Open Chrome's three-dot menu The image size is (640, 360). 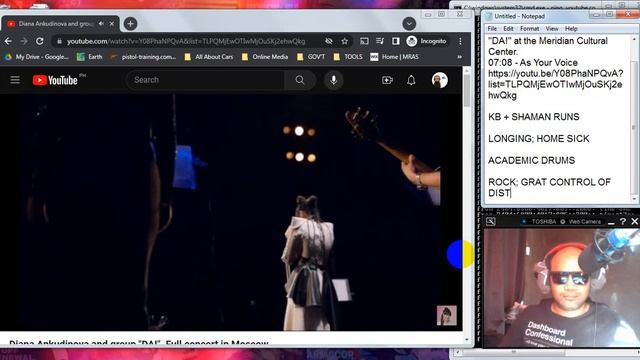[x=460, y=41]
